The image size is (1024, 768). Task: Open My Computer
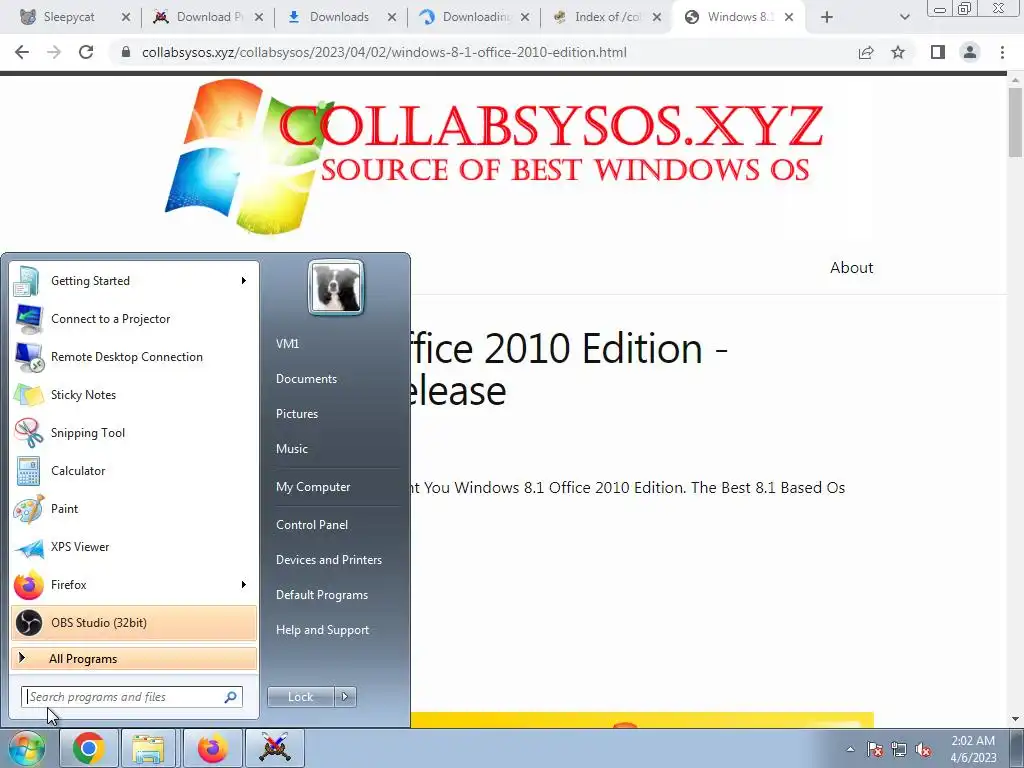pyautogui.click(x=313, y=487)
